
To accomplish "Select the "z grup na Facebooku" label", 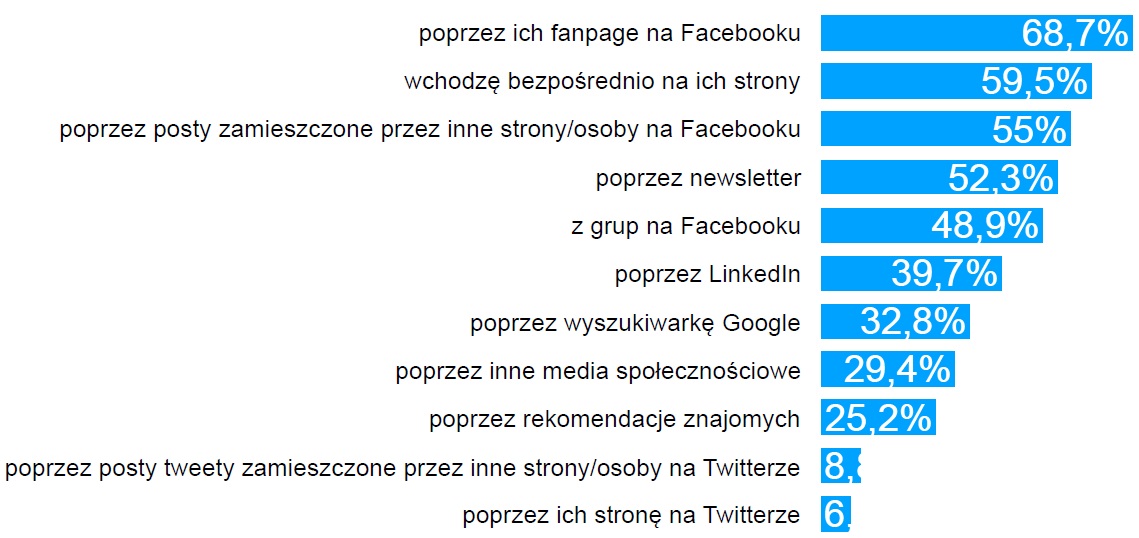I will tap(686, 226).
